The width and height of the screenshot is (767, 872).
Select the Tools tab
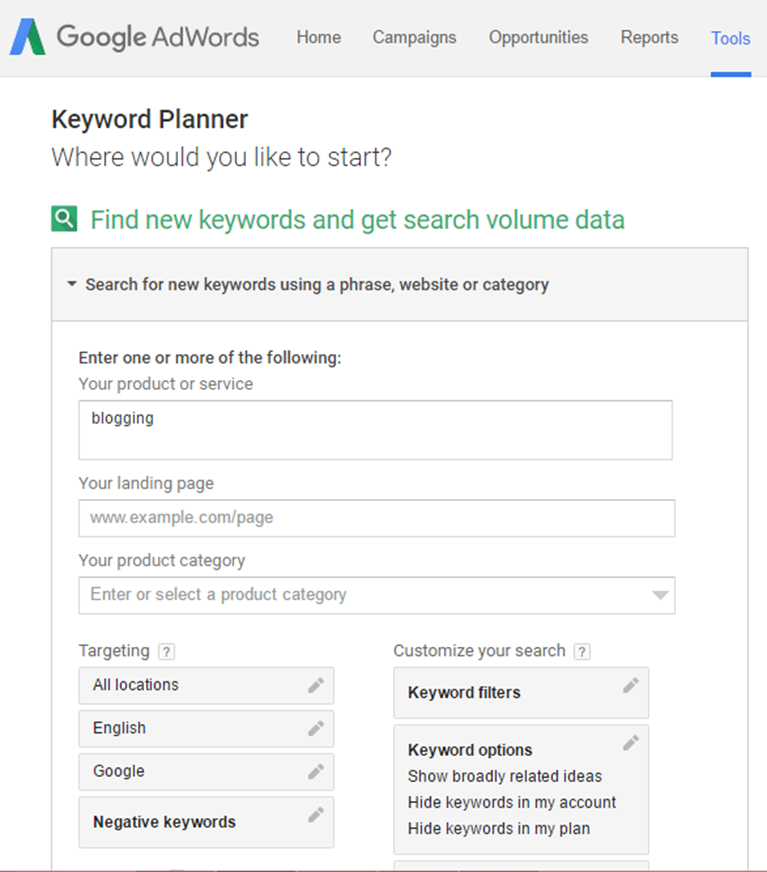click(731, 39)
